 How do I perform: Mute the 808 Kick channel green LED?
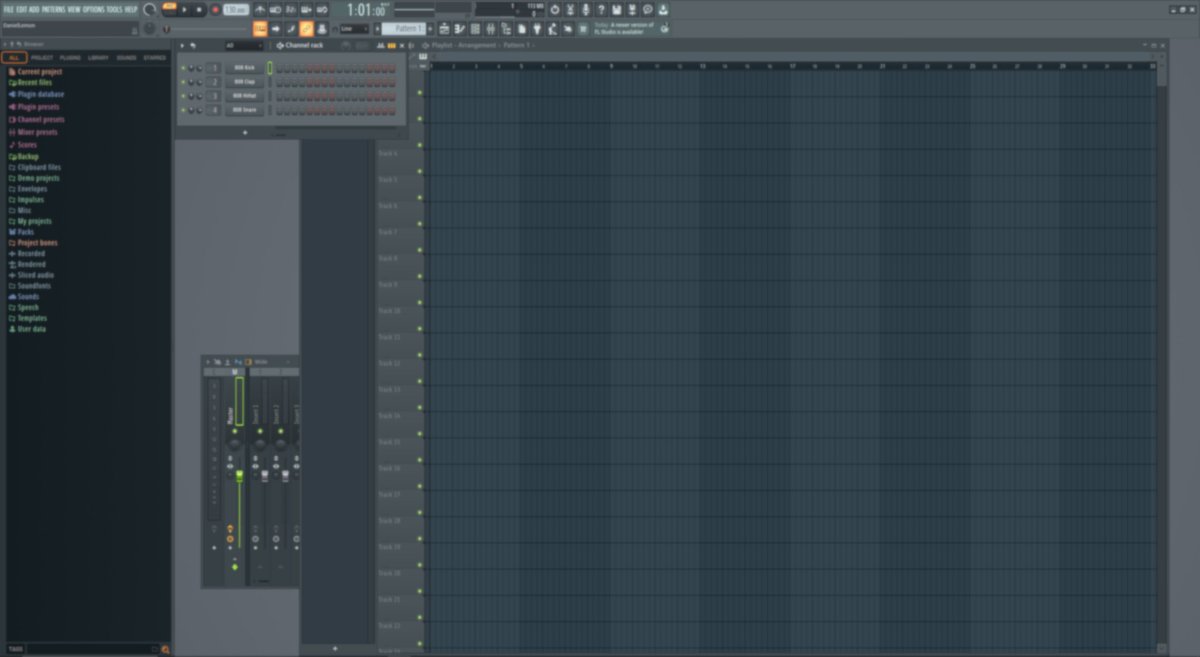pos(183,68)
